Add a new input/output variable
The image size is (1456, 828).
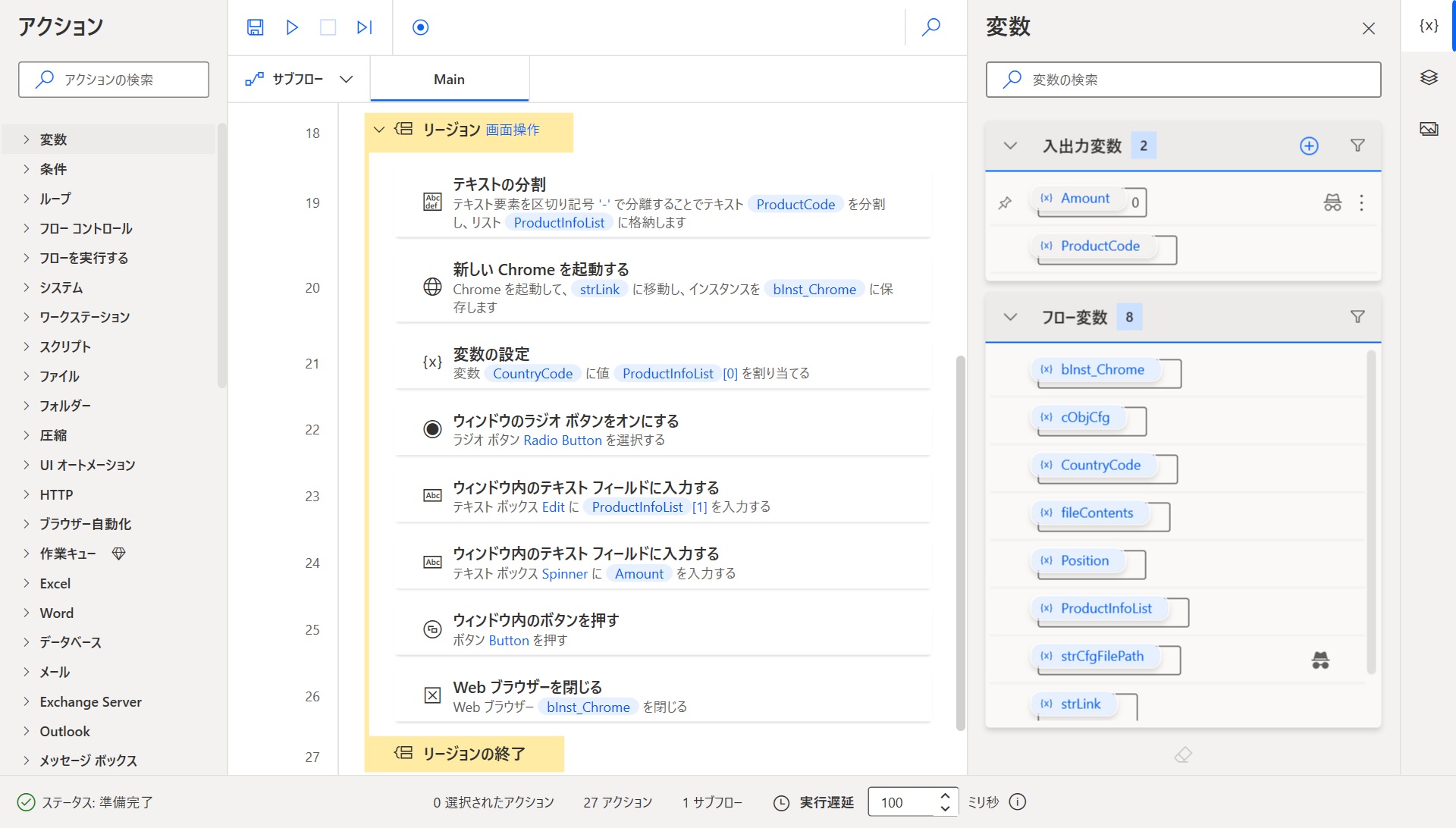[x=1309, y=146]
